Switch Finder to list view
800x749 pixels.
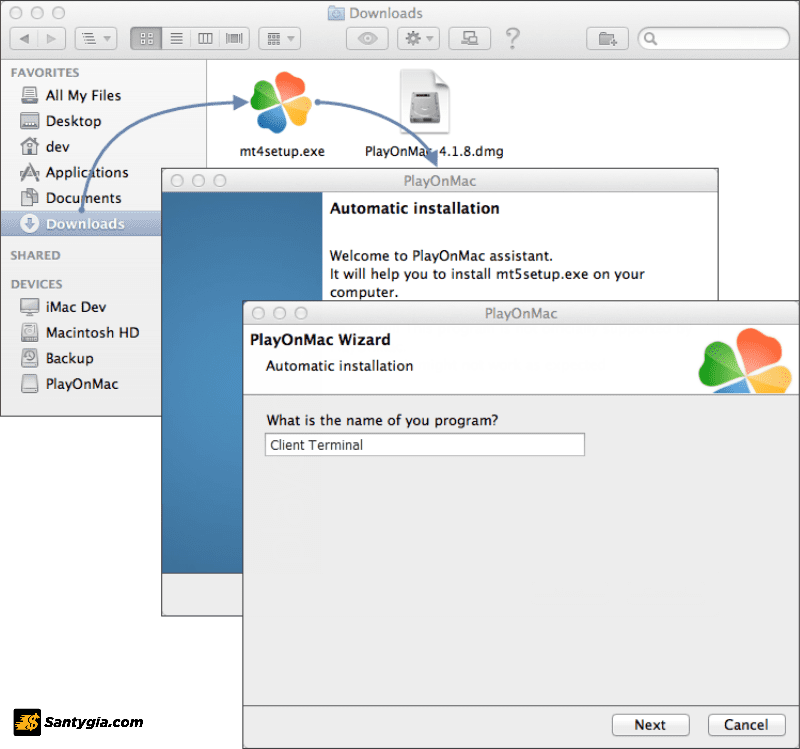click(177, 39)
